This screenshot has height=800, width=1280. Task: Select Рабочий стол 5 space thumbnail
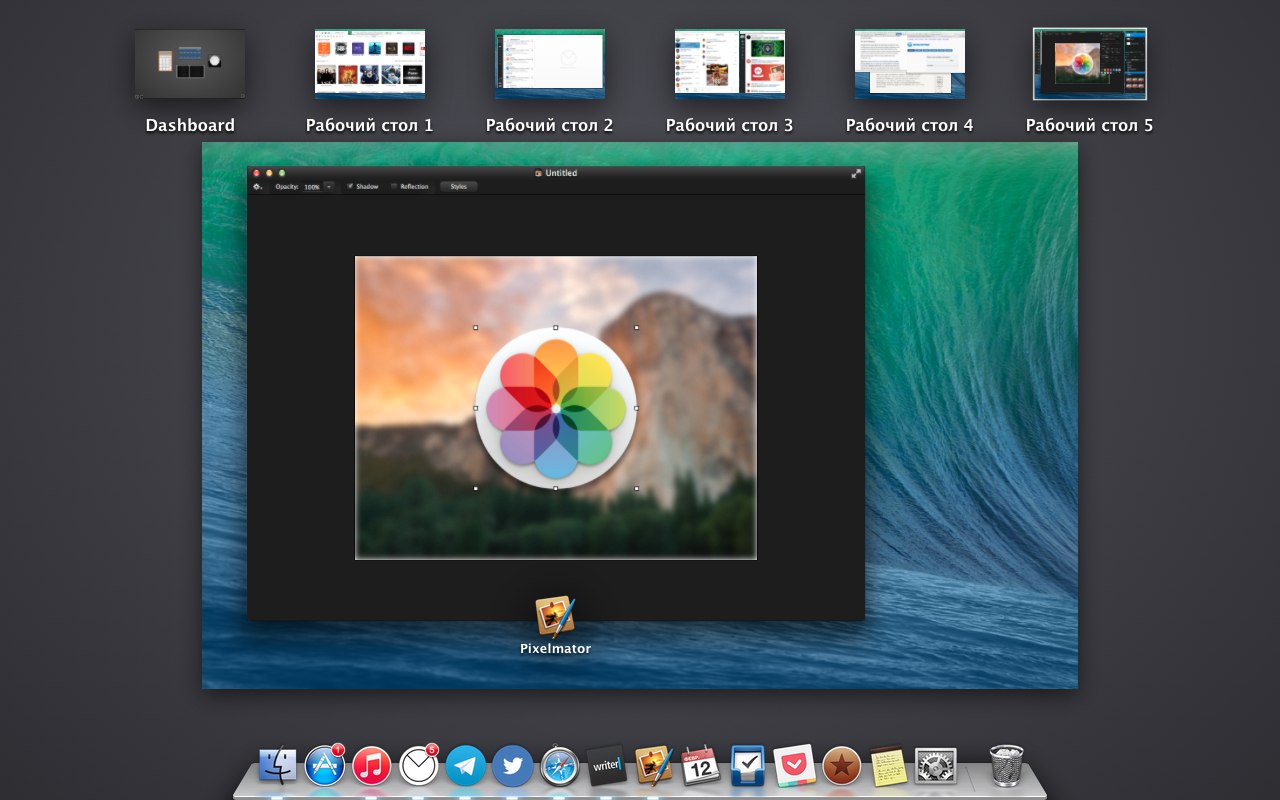[1090, 64]
